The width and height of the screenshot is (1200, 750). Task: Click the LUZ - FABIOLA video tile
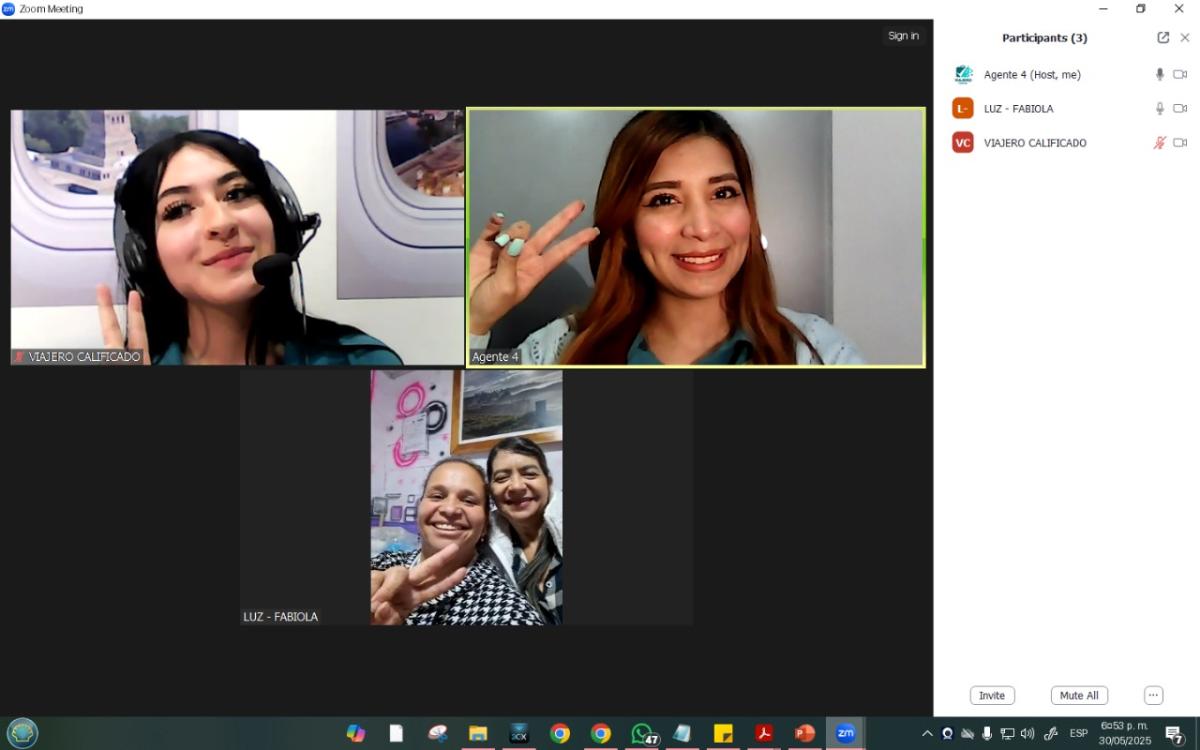(x=466, y=497)
